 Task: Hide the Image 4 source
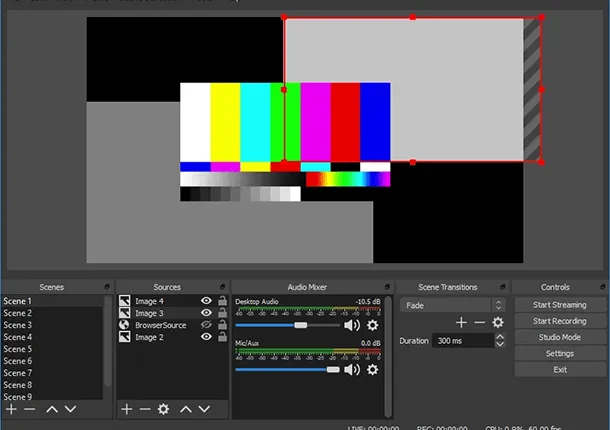tap(206, 301)
